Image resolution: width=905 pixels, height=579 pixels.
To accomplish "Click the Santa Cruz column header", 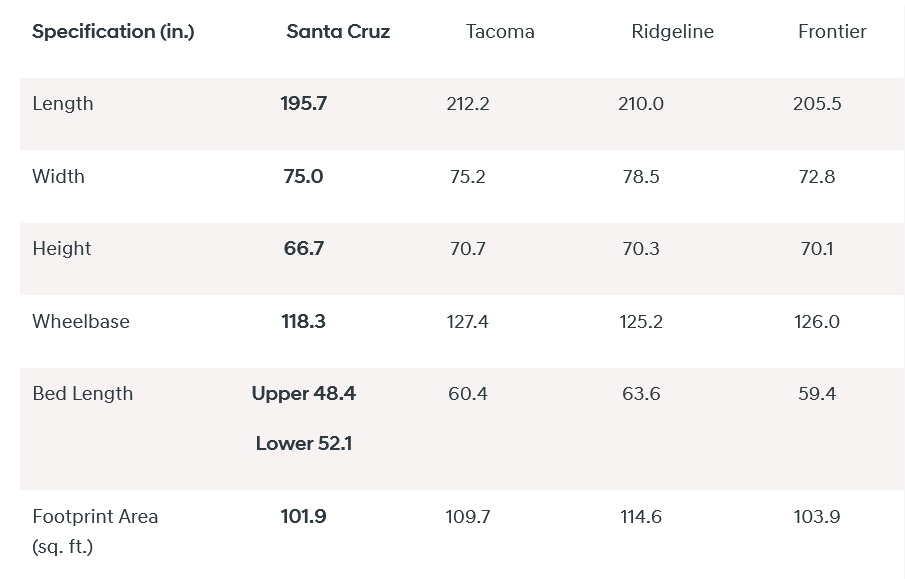I will point(338,32).
